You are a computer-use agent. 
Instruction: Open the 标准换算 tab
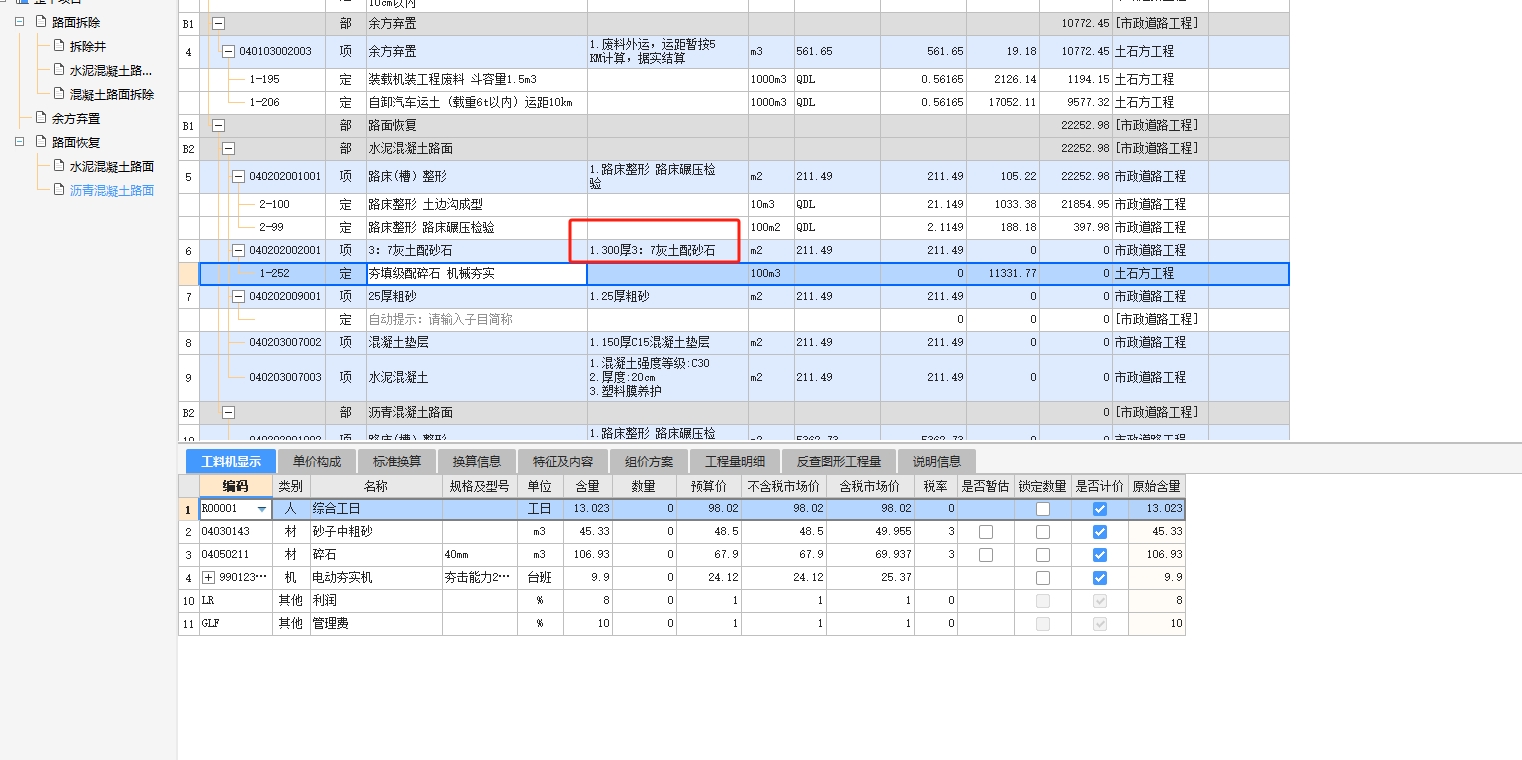click(396, 461)
